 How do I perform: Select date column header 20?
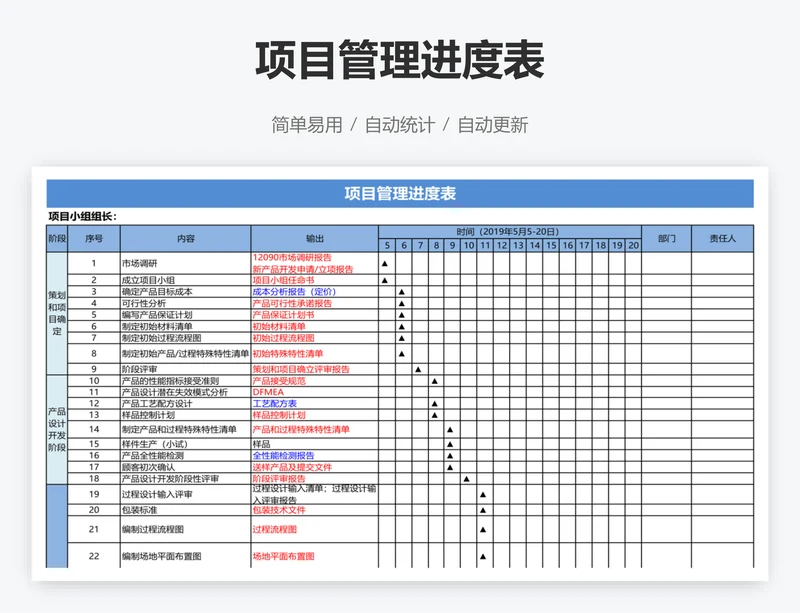(633, 246)
